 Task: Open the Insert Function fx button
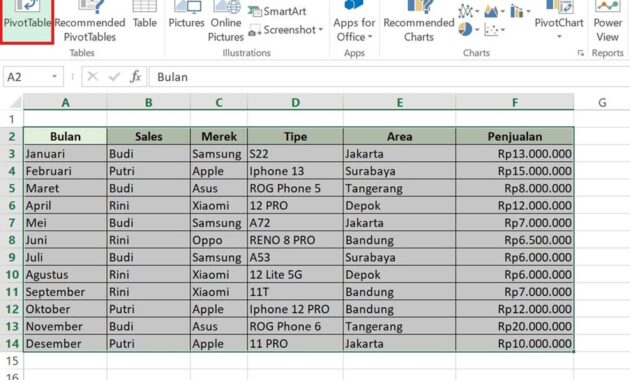point(135,76)
